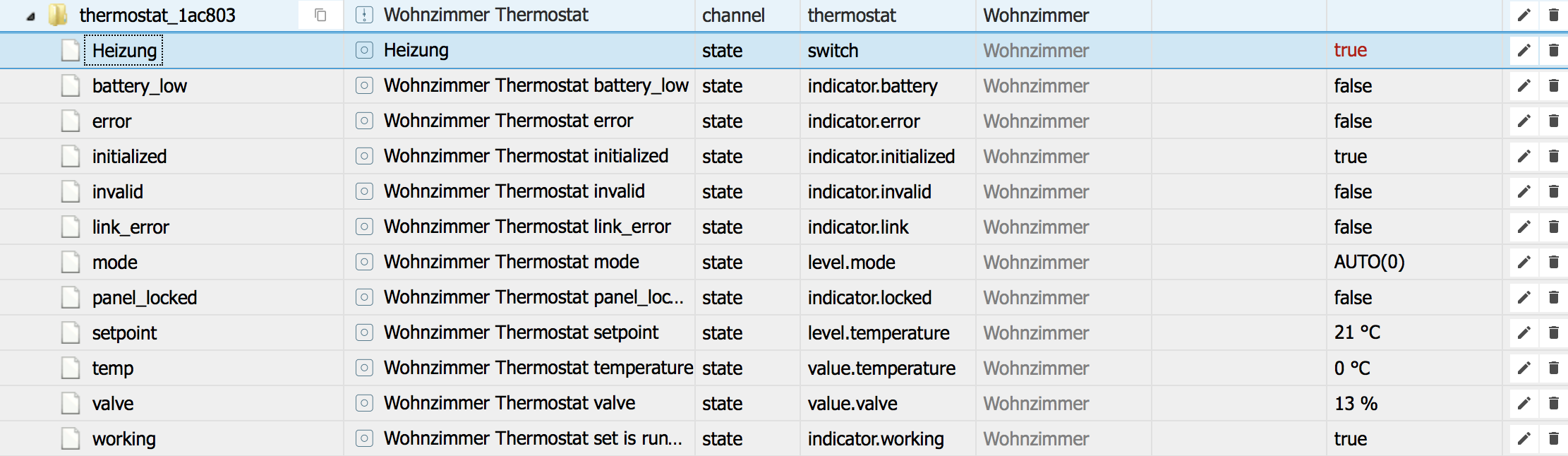The width and height of the screenshot is (1568, 456).
Task: Click the Wohnzimmer room cell for thermostat channel
Action: (x=1035, y=15)
